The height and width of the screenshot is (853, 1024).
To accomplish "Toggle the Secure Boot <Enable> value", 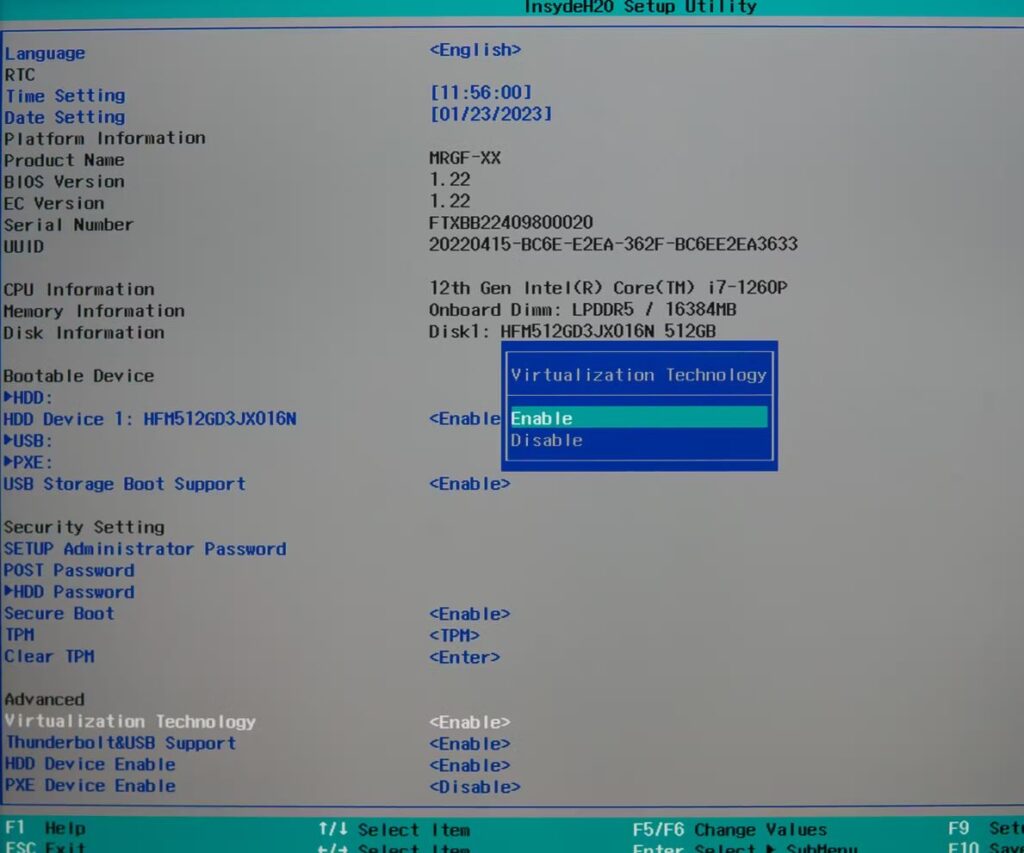I will pyautogui.click(x=469, y=614).
